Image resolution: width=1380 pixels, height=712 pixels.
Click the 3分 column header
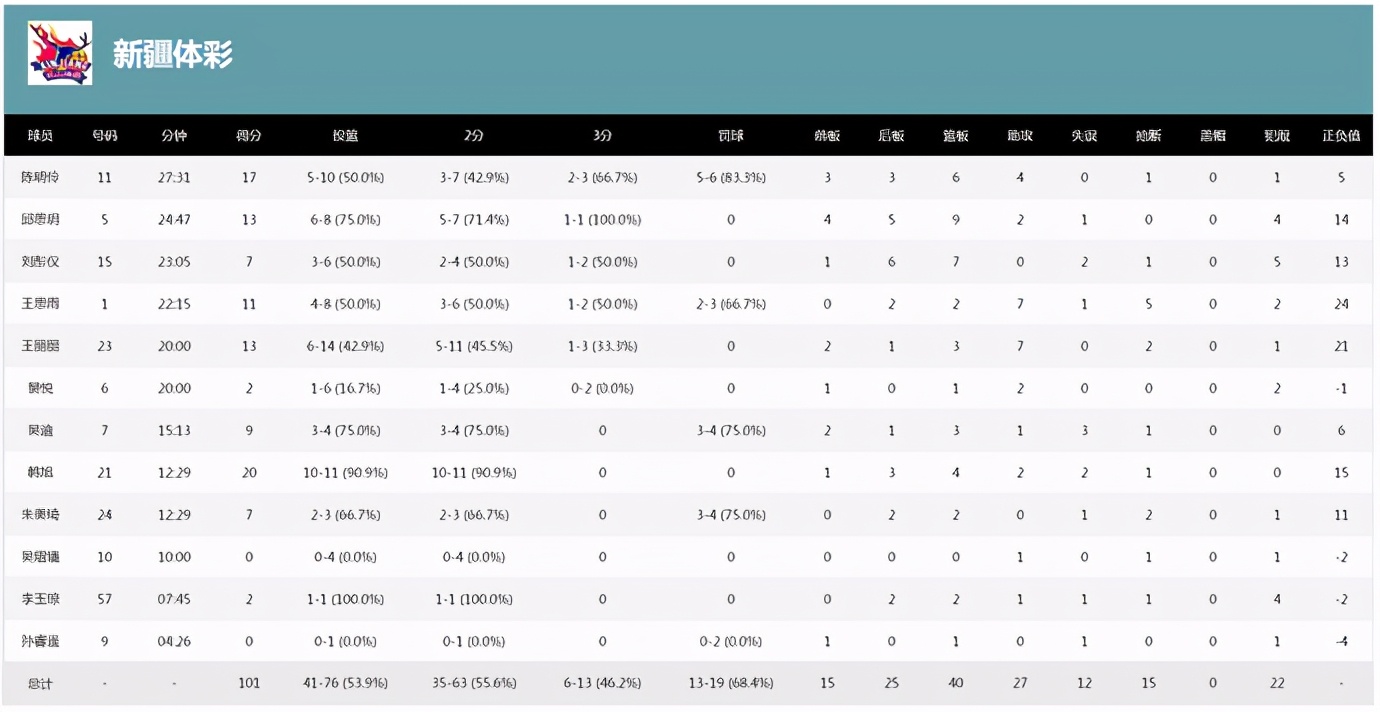(602, 136)
